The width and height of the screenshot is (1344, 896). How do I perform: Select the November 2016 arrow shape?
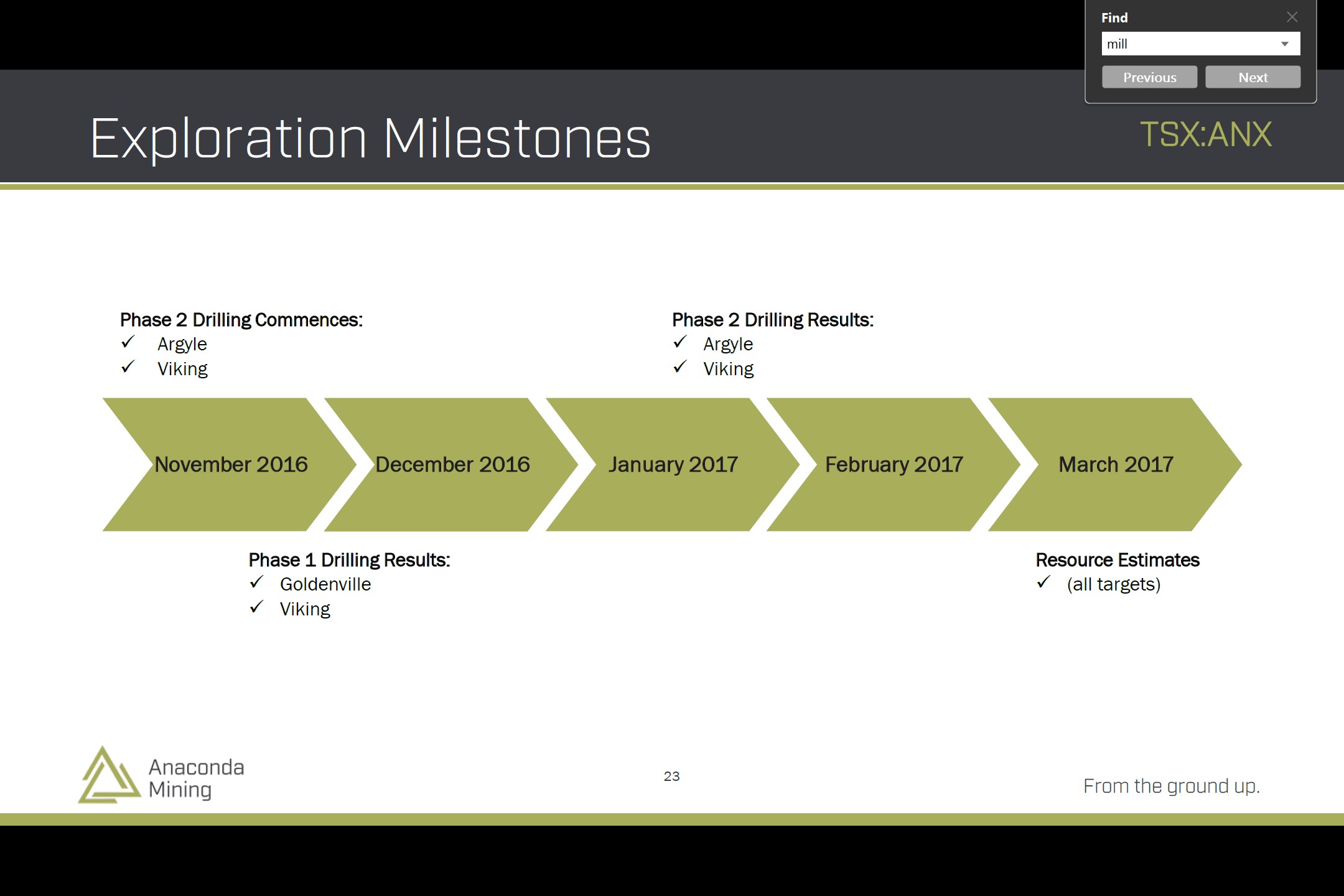click(230, 465)
